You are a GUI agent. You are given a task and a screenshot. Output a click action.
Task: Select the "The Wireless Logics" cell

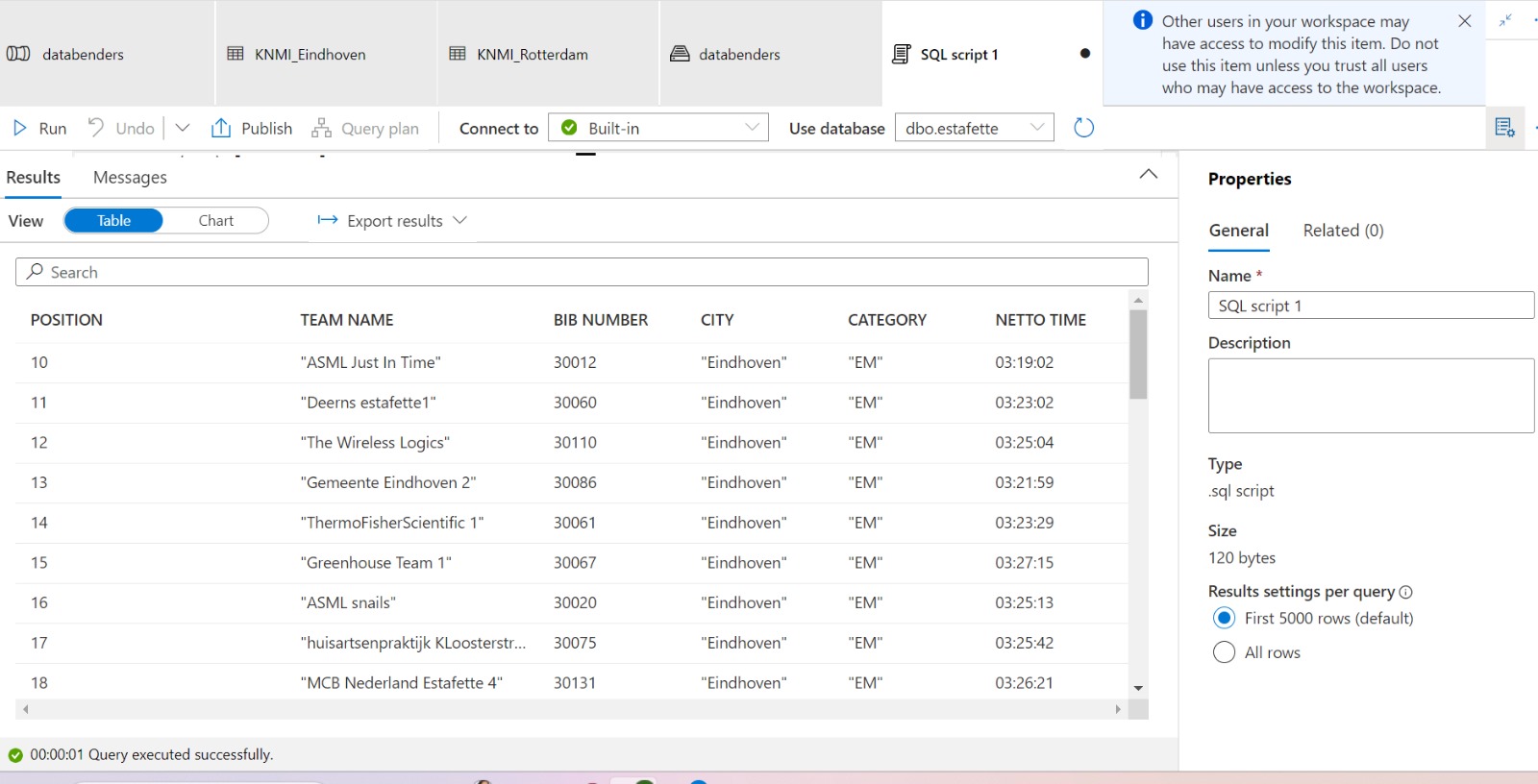click(x=375, y=443)
